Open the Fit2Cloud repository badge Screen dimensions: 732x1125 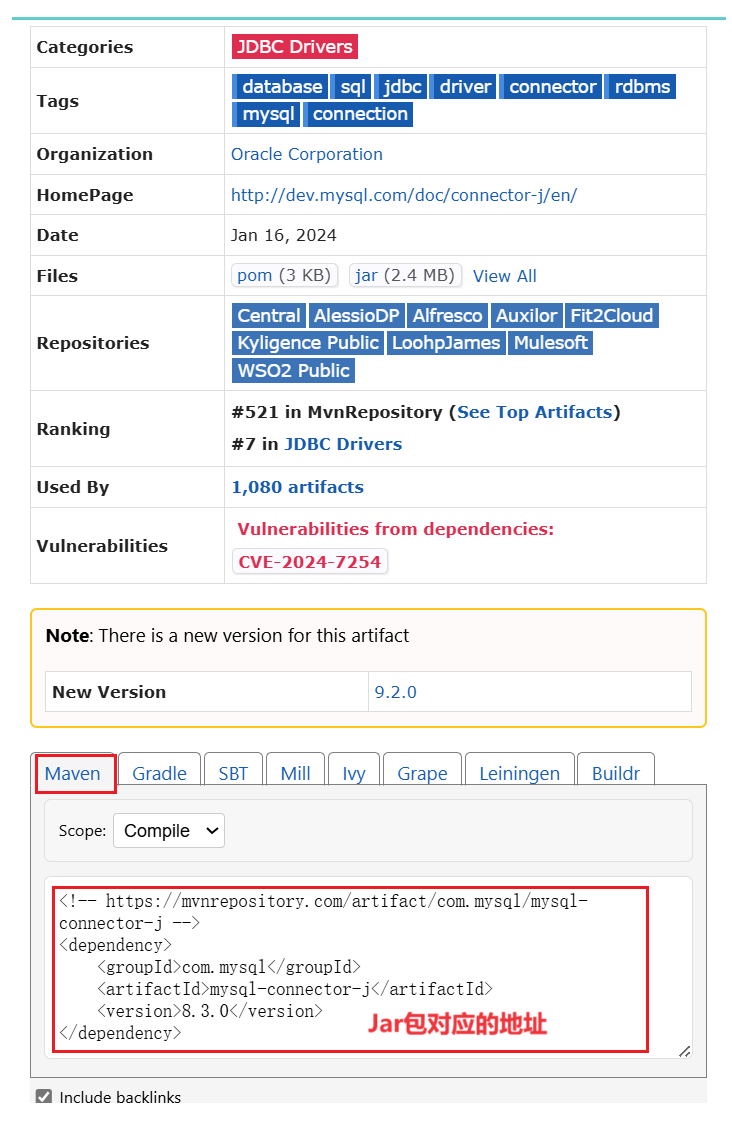(611, 316)
